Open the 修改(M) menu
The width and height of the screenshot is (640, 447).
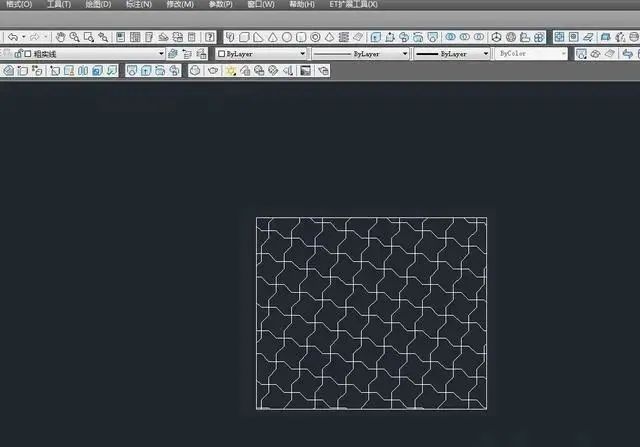(180, 4)
